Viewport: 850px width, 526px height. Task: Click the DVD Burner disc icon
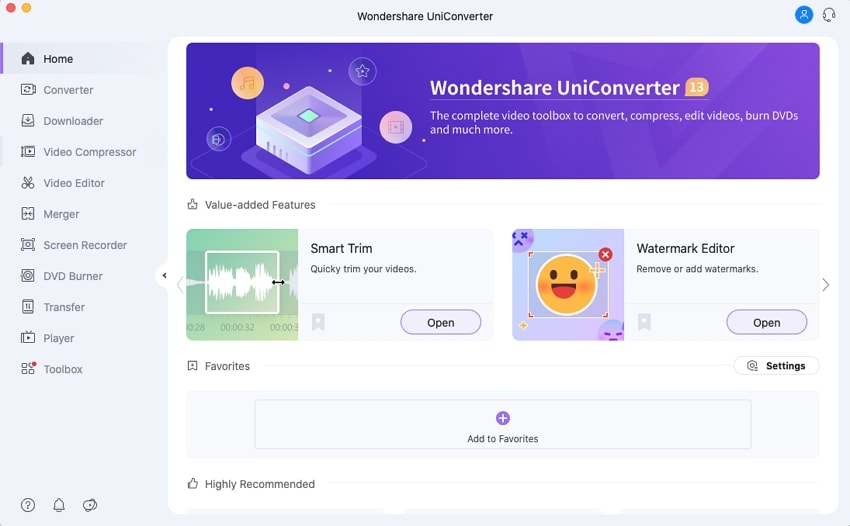click(x=28, y=275)
